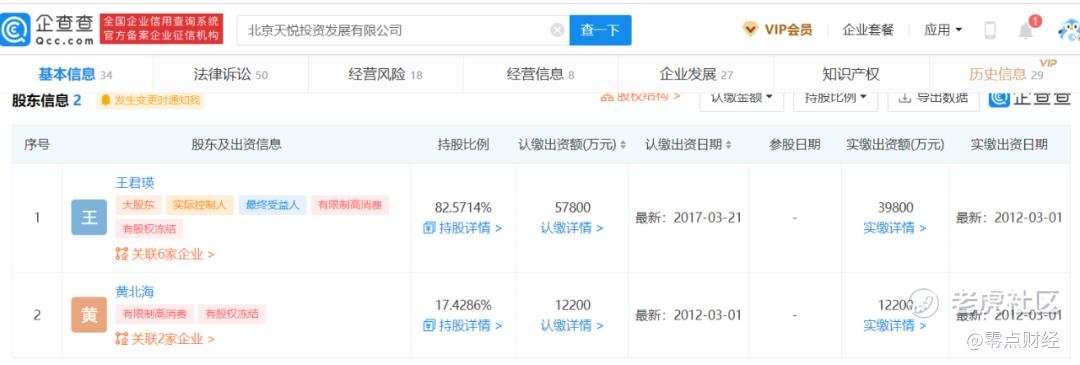1080x365 pixels.
Task: Open 关联6家企业 link for 王君瑛
Action: [165, 254]
